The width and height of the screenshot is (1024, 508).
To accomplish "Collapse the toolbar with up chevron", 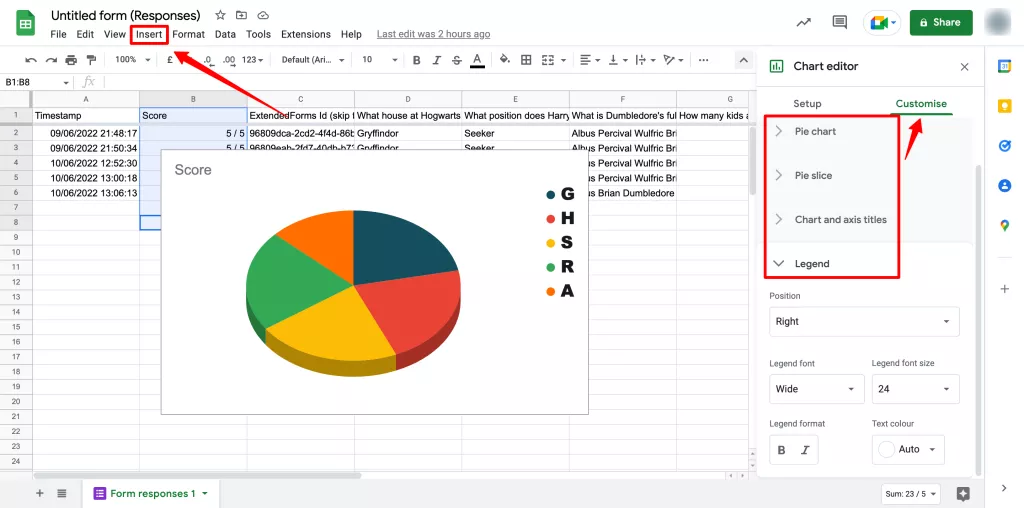I will pos(743,60).
